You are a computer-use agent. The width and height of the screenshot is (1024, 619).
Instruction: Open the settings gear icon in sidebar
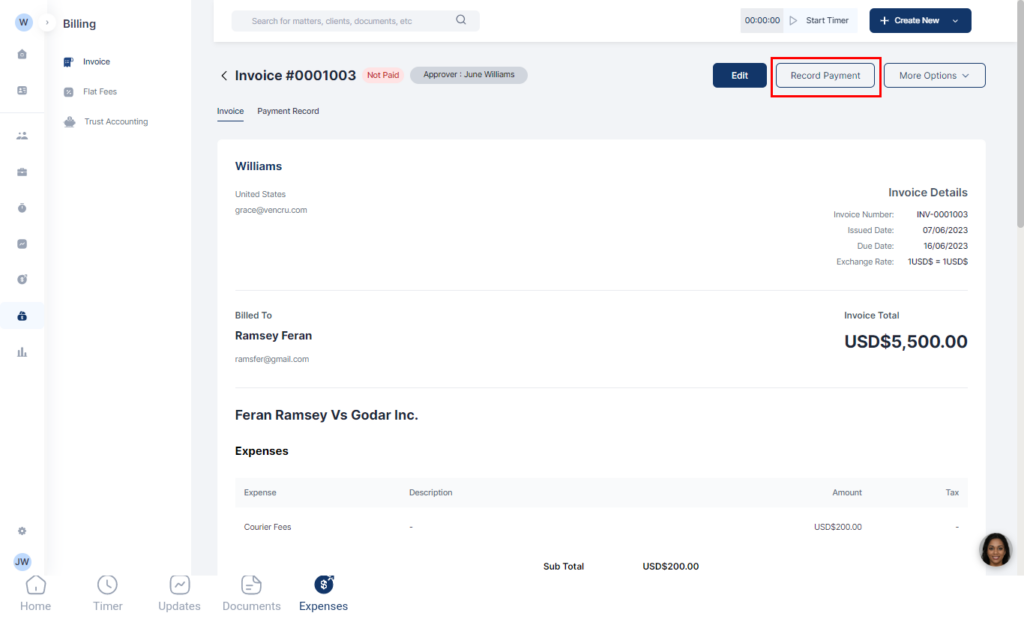pos(22,531)
